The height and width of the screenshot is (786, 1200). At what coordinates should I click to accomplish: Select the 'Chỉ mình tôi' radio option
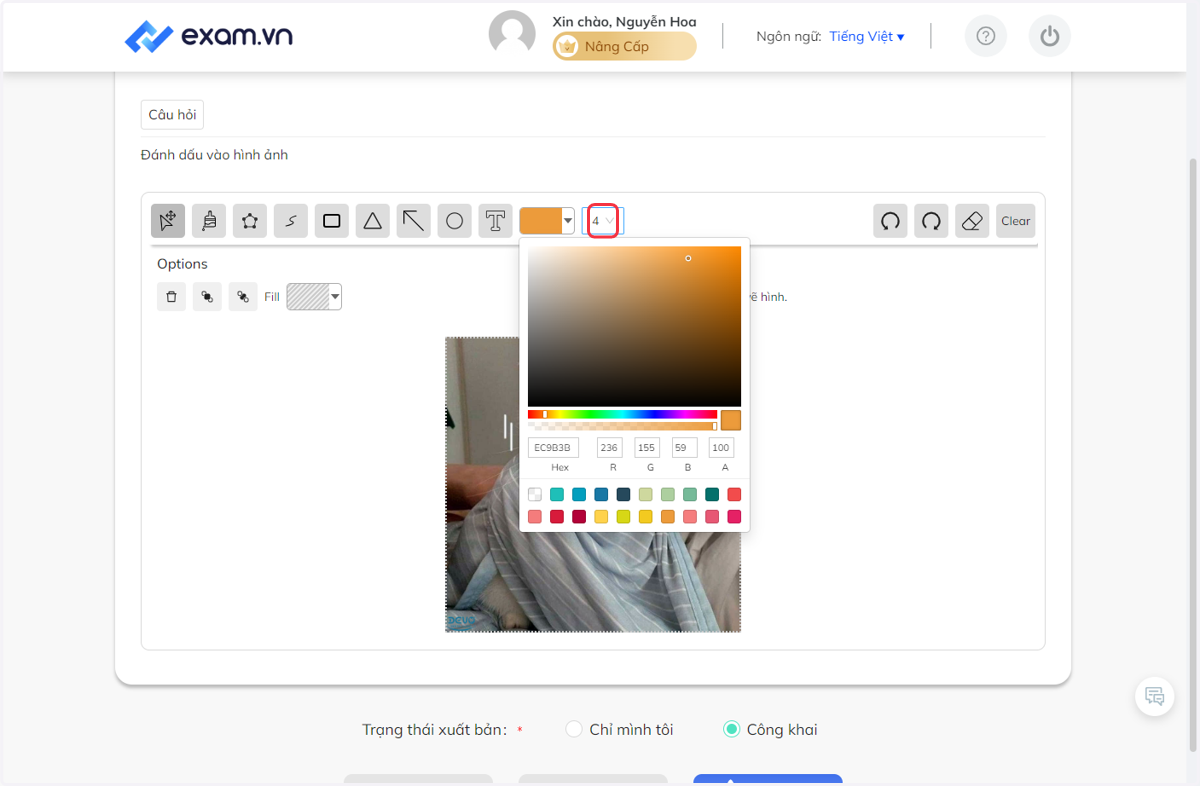click(x=574, y=729)
